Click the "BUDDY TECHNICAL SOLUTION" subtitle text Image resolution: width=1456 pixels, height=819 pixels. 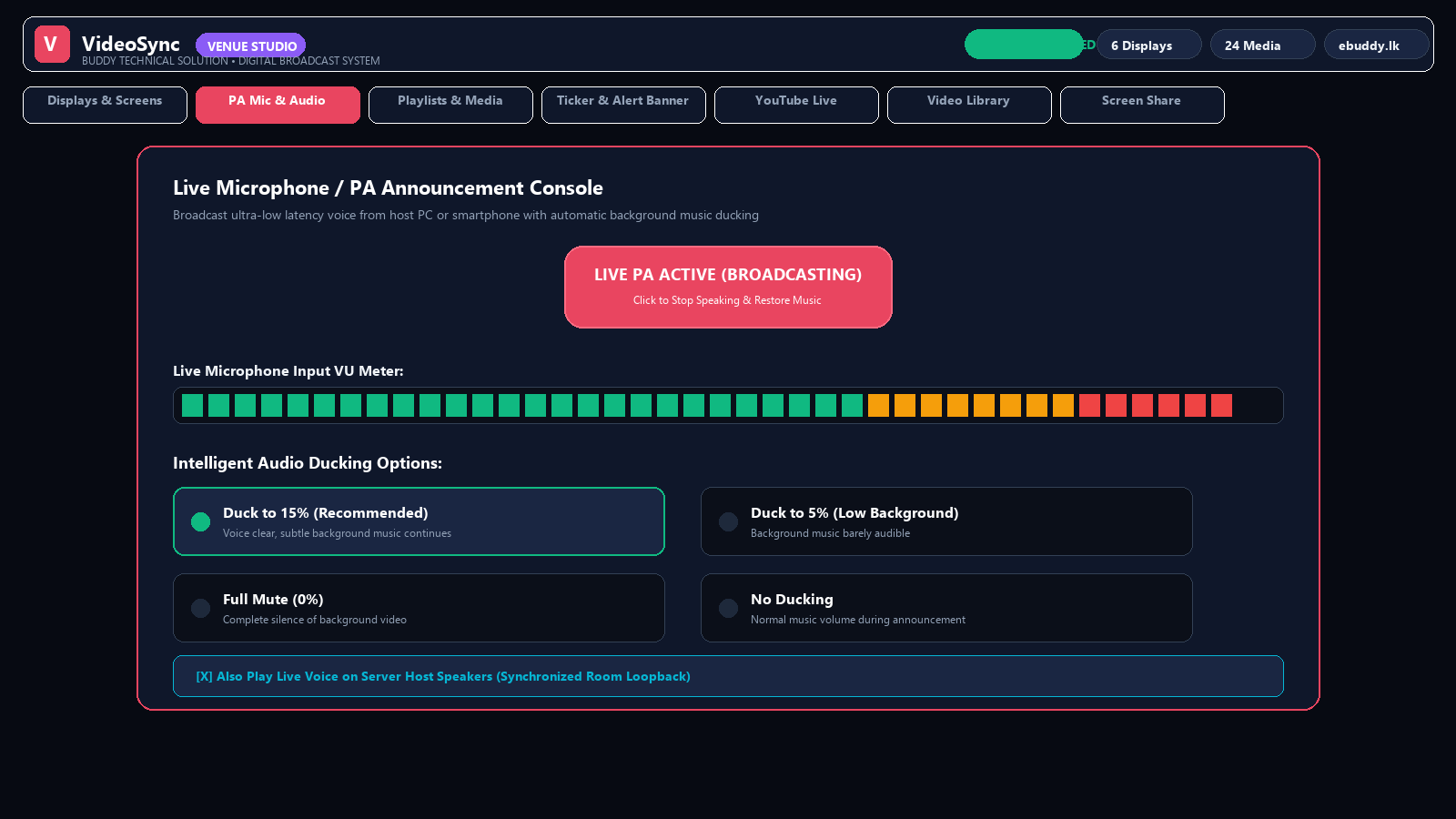(x=155, y=61)
